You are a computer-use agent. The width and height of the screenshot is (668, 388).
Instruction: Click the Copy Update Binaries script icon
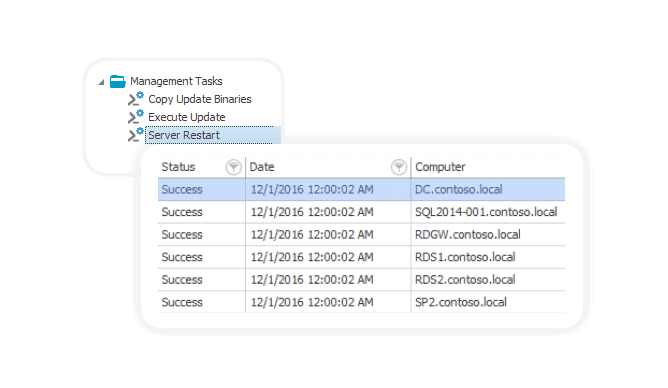(136, 99)
